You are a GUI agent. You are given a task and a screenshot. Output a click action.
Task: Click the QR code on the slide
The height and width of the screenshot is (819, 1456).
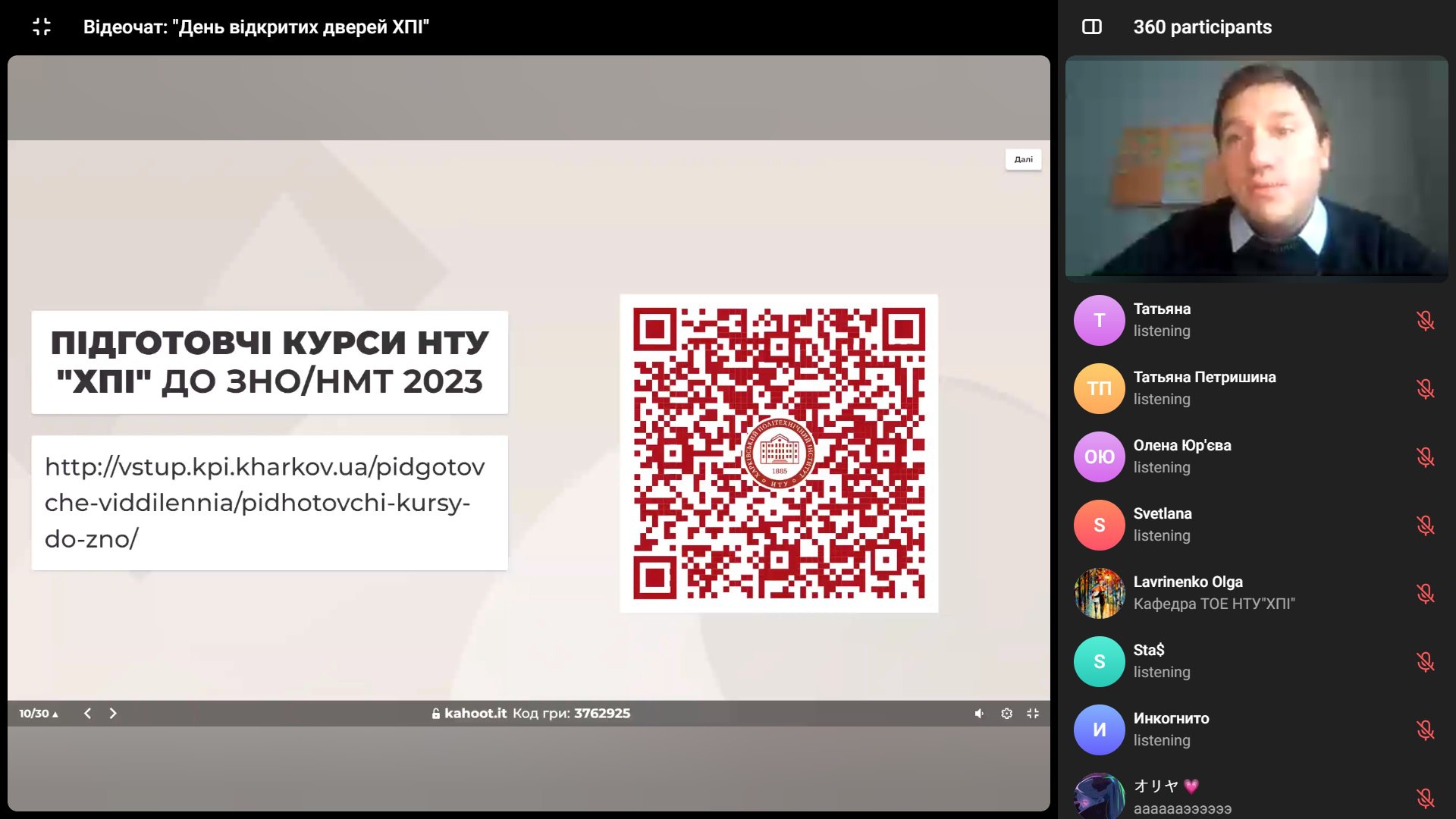[x=779, y=453]
